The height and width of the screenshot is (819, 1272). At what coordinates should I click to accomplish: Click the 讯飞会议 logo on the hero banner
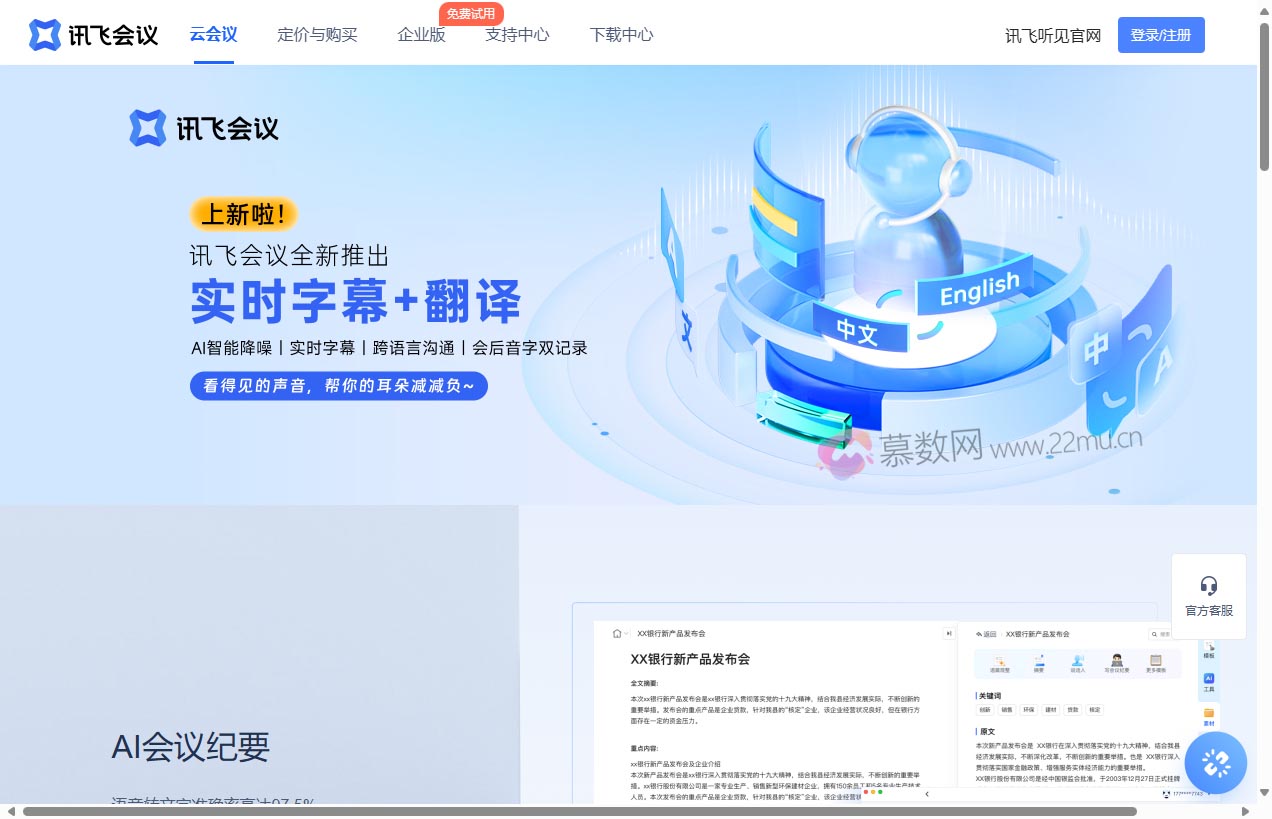[x=204, y=128]
